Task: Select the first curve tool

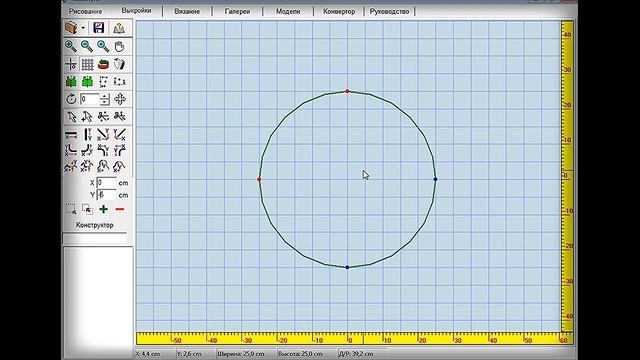Action: (71, 151)
